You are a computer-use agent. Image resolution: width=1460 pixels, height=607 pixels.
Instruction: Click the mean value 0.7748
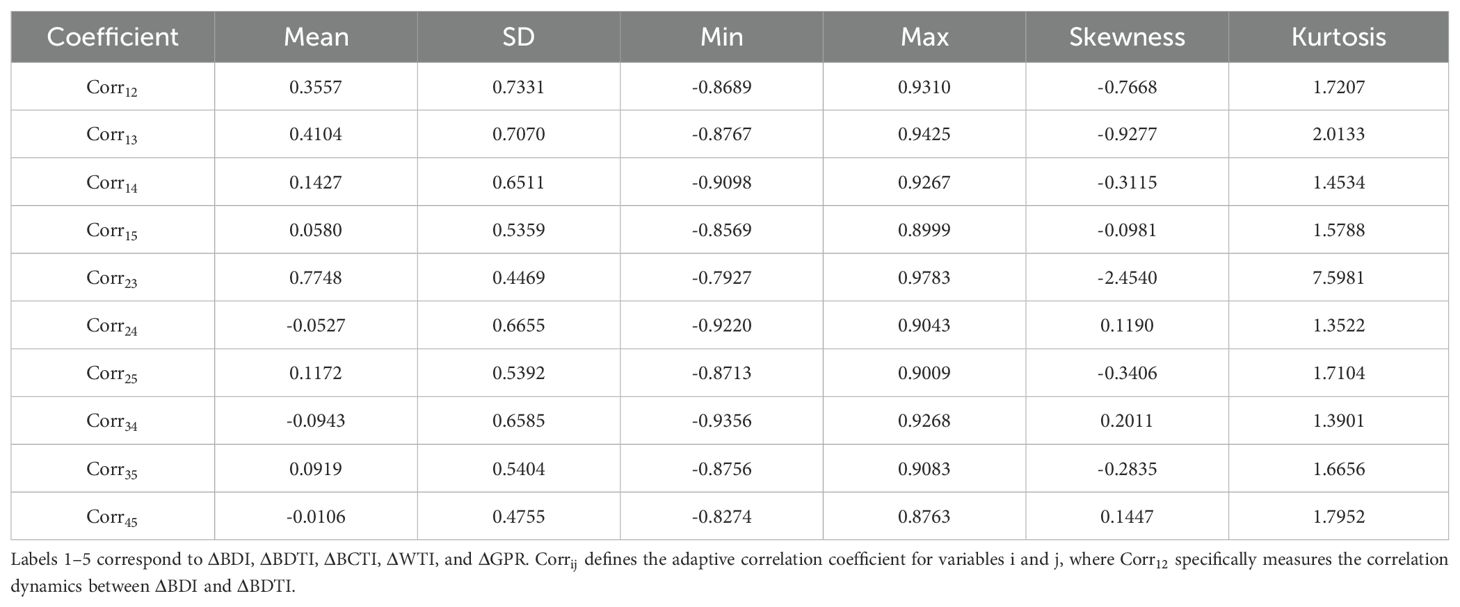point(316,278)
